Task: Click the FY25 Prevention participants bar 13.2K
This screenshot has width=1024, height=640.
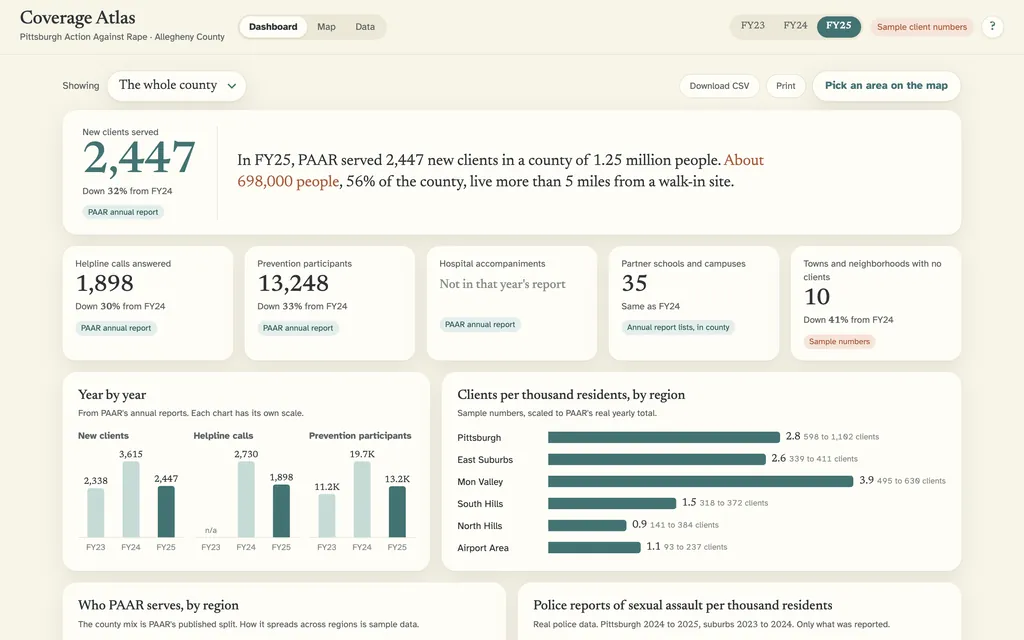Action: 397,512
